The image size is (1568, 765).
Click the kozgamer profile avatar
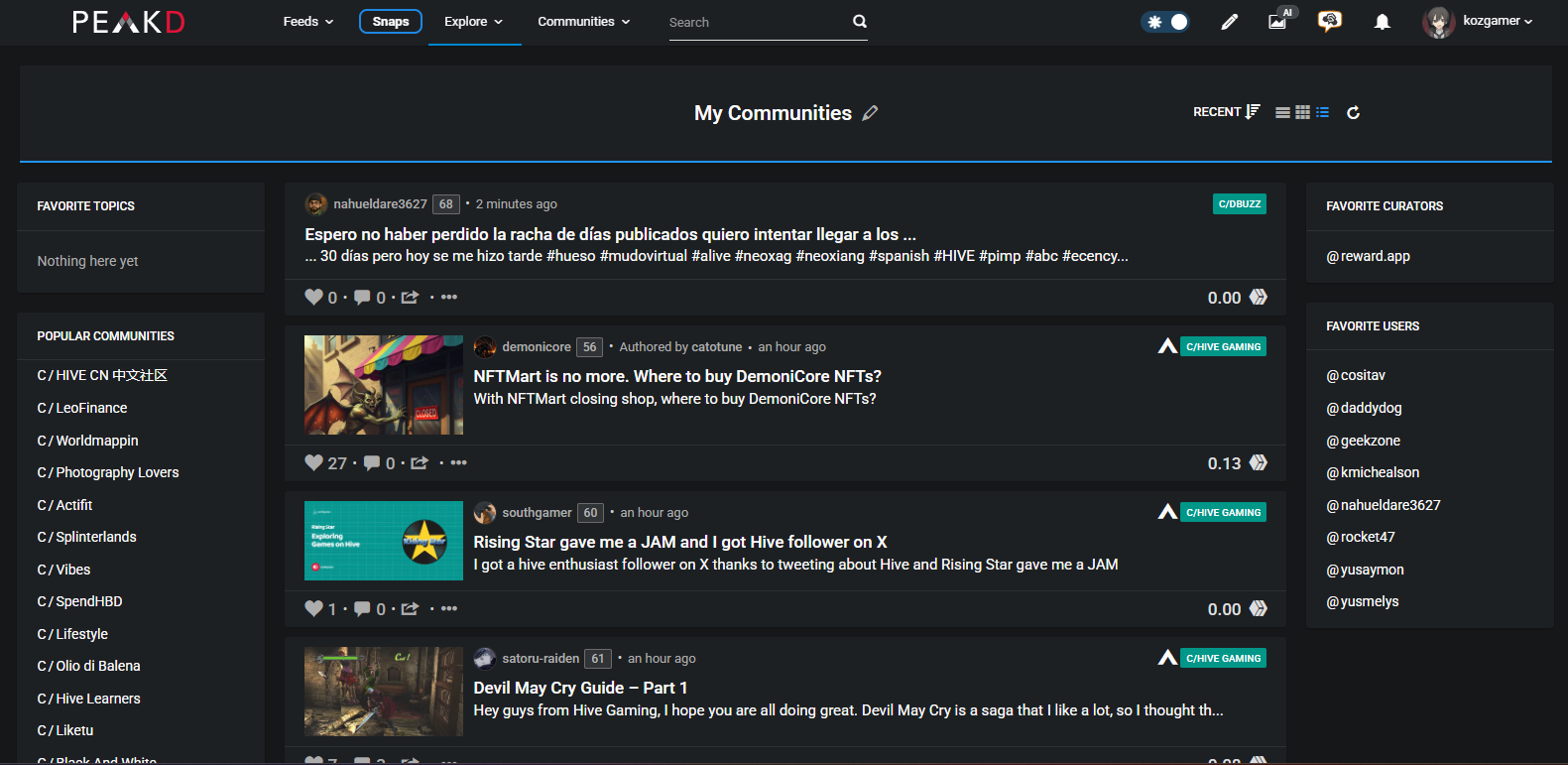point(1438,22)
